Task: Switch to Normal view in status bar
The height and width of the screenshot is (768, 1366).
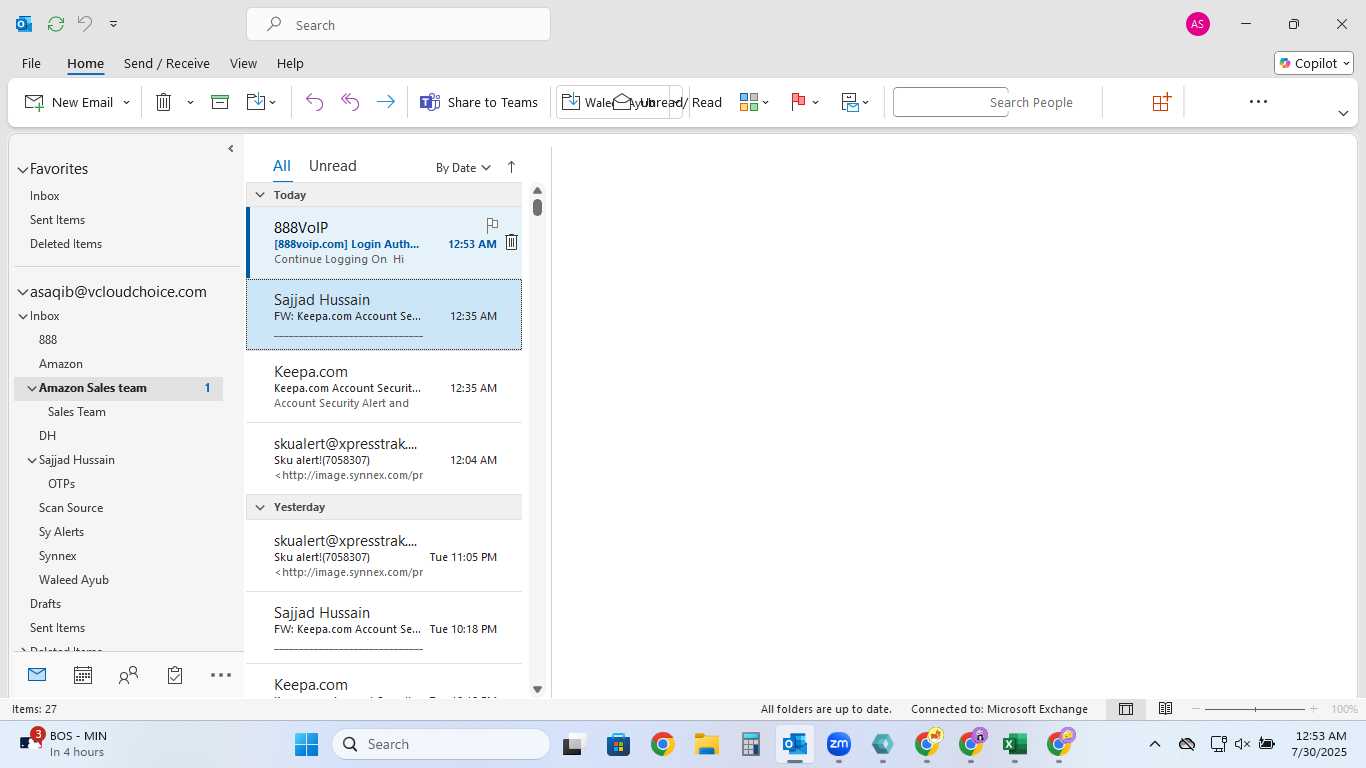Action: click(x=1126, y=709)
